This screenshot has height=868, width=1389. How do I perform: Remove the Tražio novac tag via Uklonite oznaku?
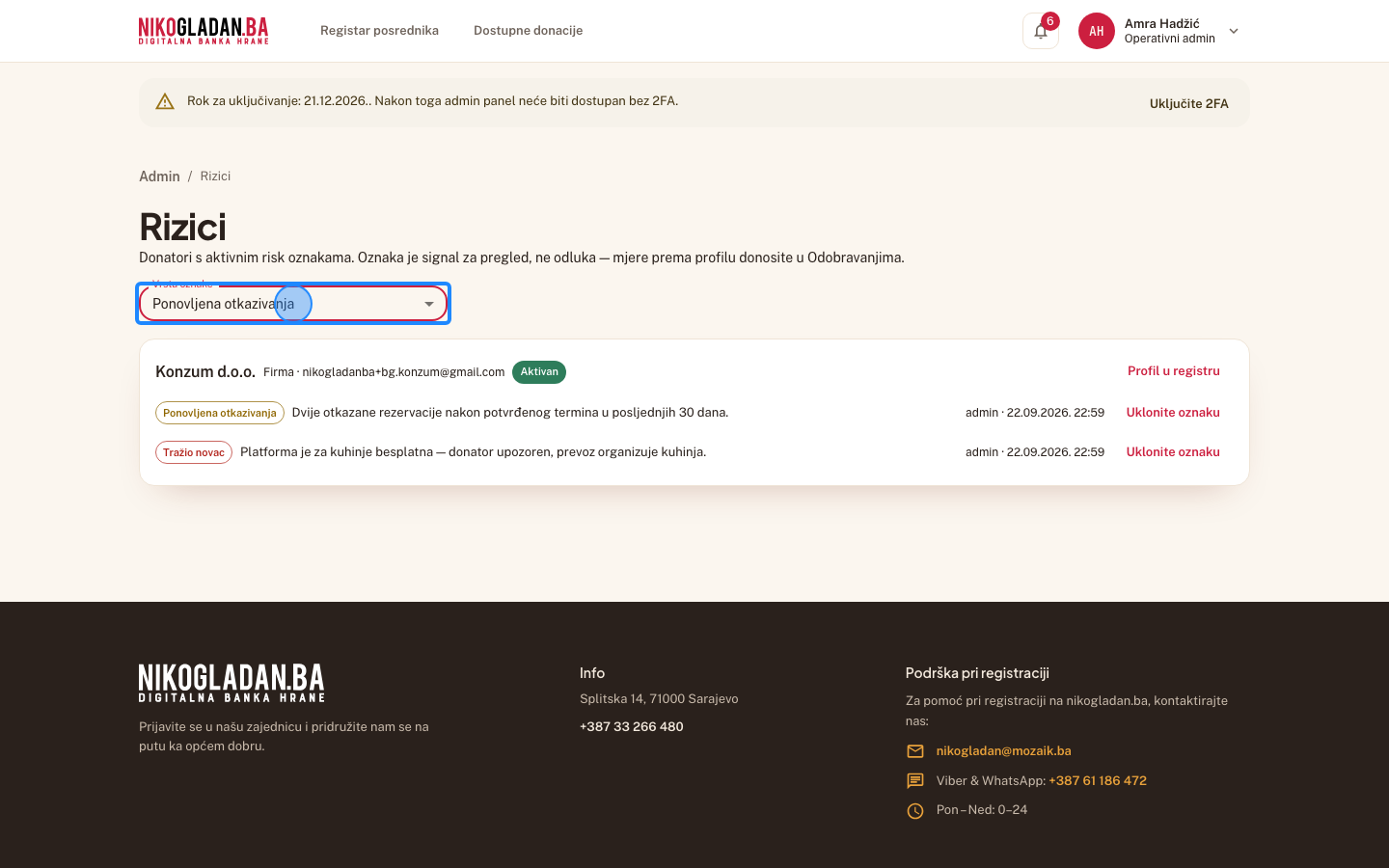pyautogui.click(x=1173, y=452)
